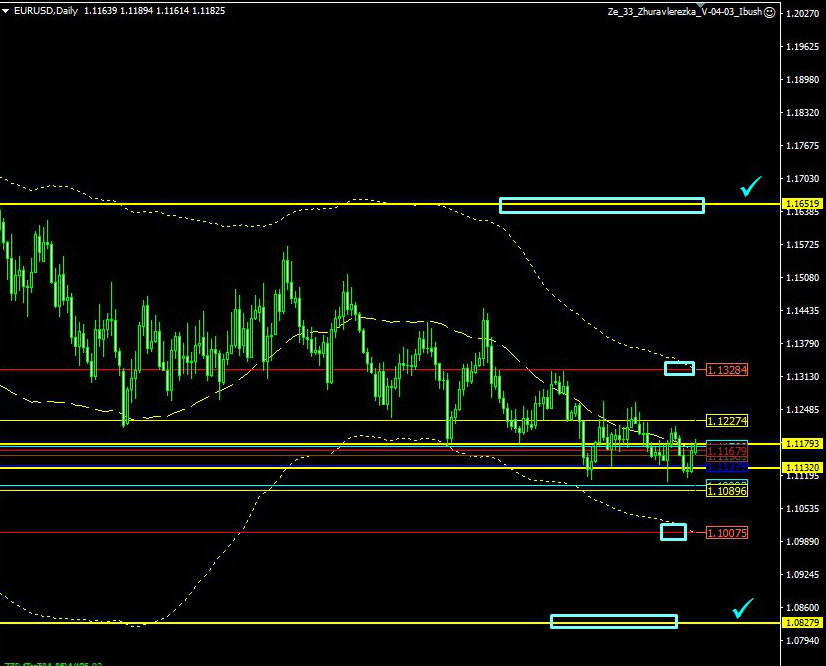Select the small cyan box beside 1.10075

pos(674,532)
